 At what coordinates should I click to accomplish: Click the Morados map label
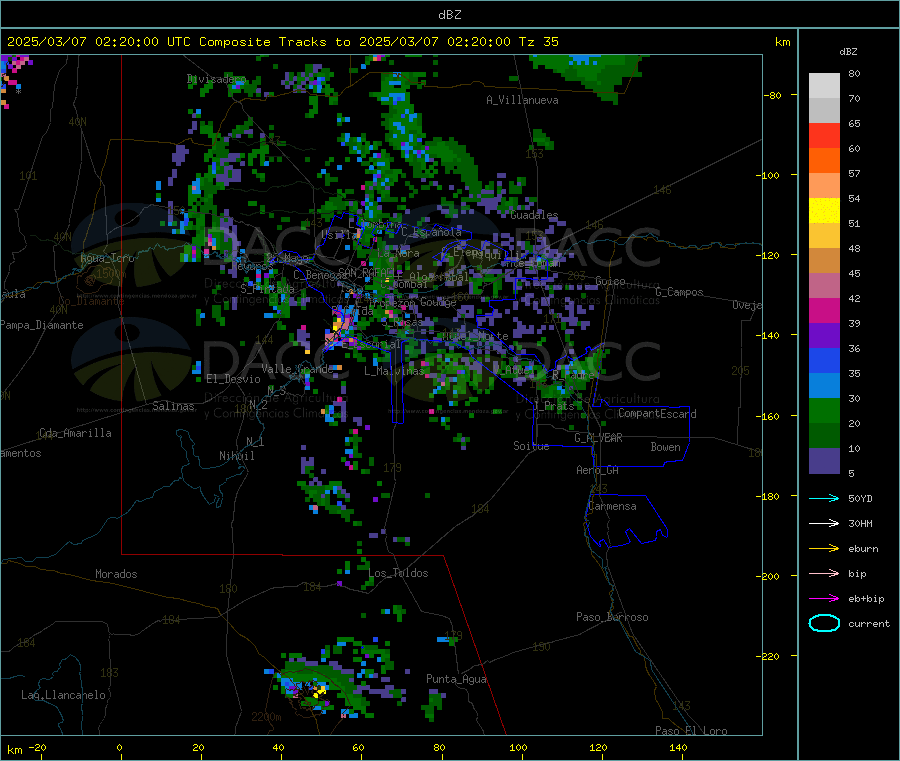click(x=117, y=574)
